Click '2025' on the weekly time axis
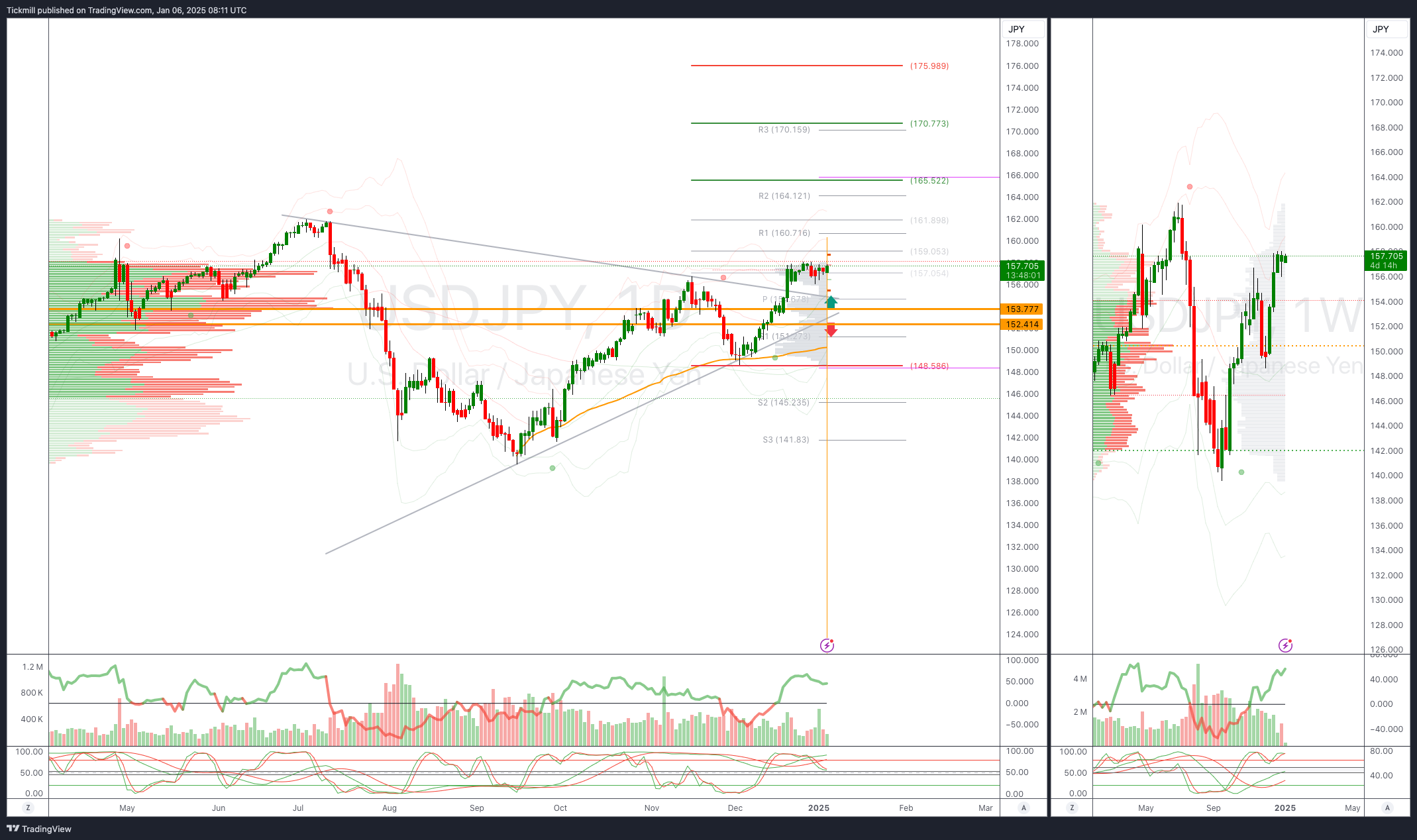1417x840 pixels. [1285, 808]
